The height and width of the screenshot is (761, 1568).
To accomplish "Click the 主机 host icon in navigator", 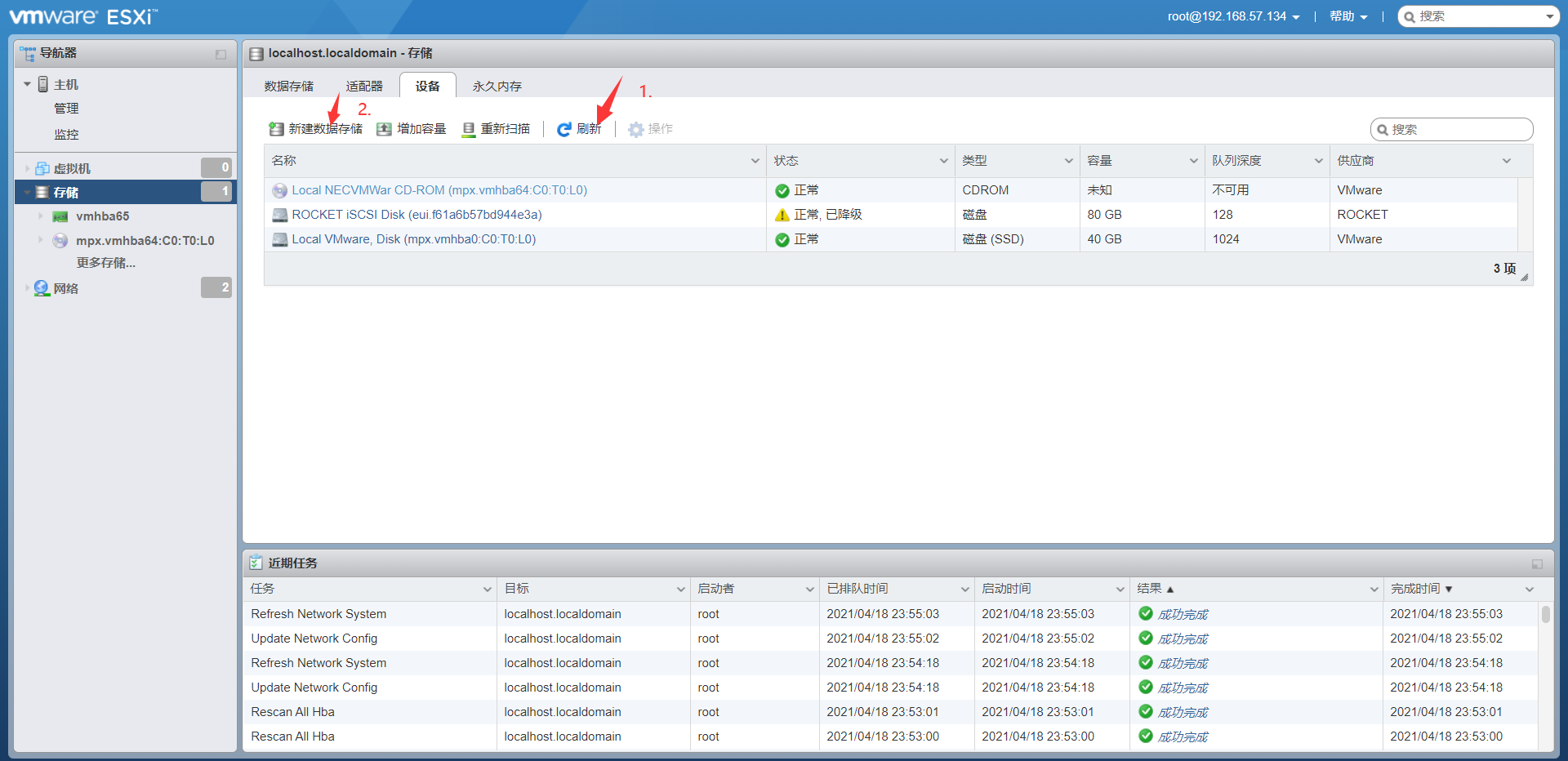I will coord(43,83).
